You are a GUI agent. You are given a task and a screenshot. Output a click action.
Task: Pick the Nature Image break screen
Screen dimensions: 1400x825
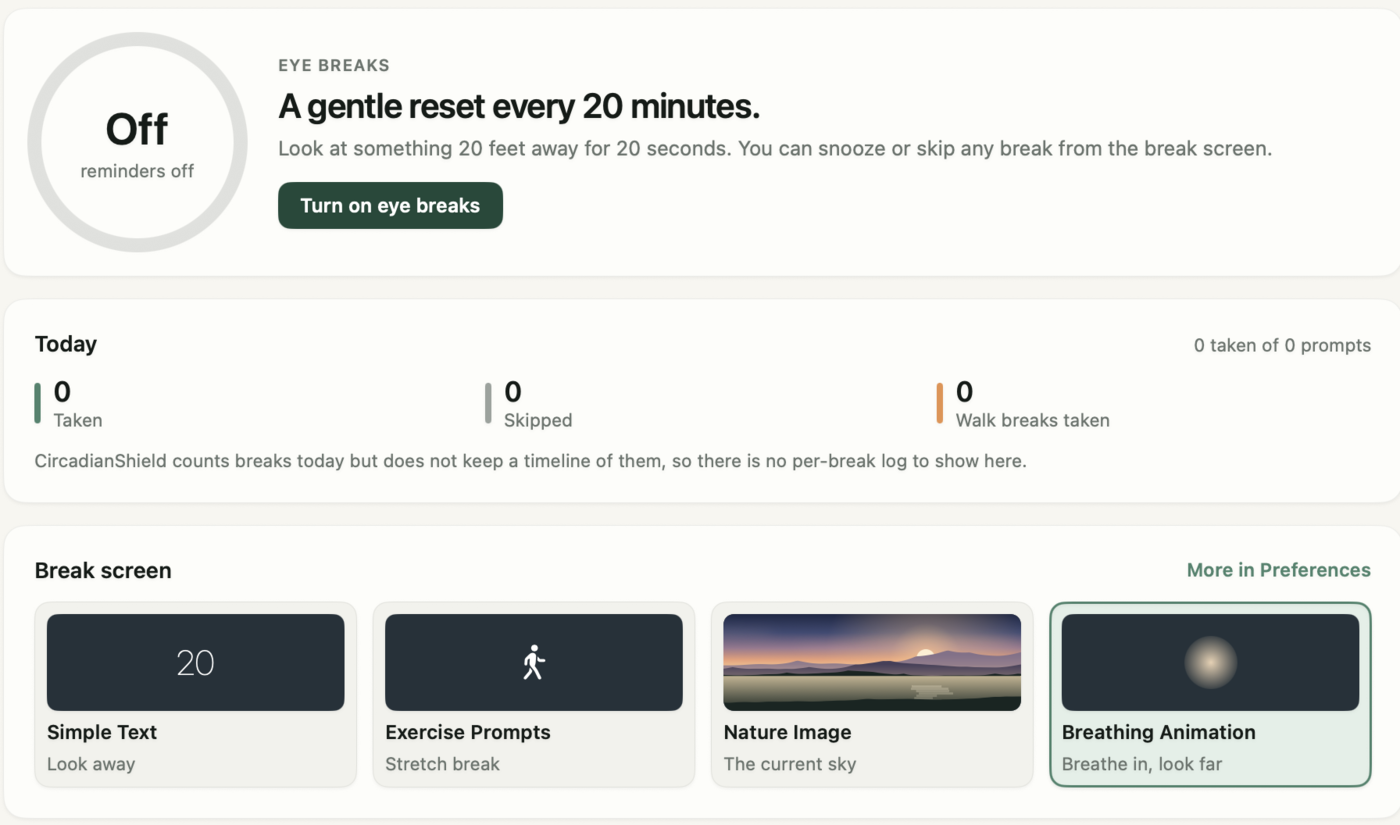pyautogui.click(x=872, y=694)
